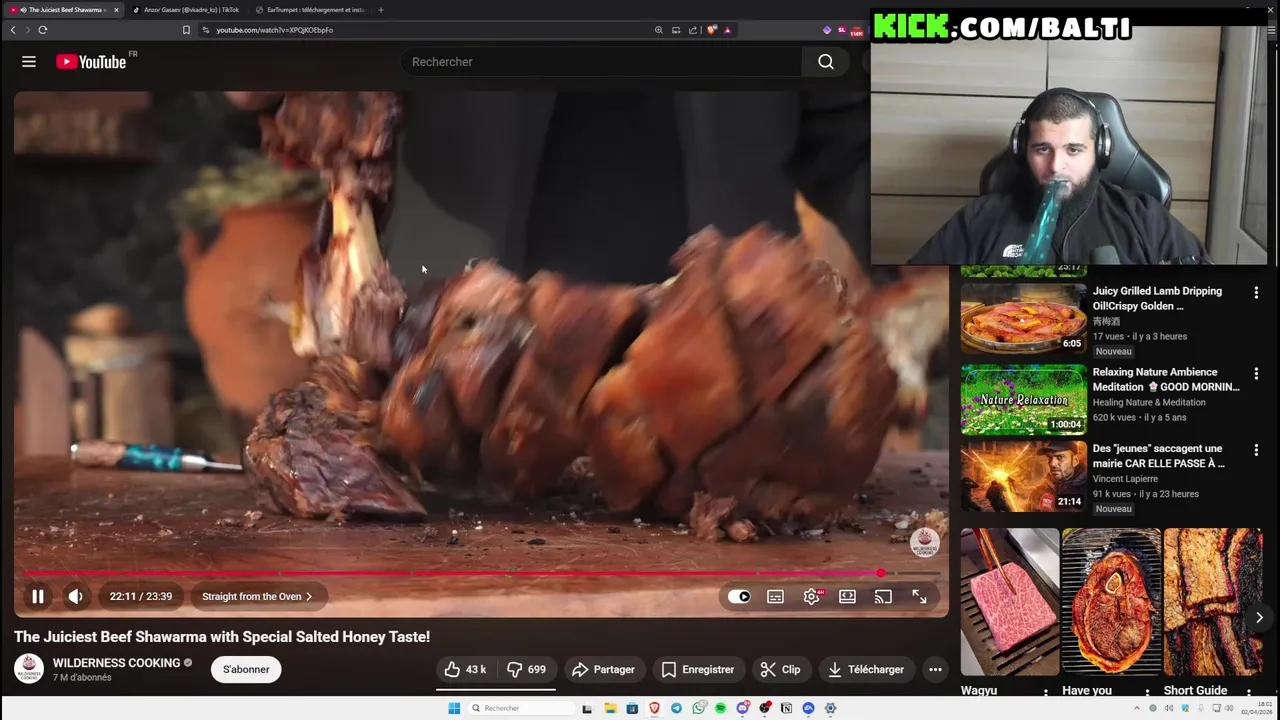
Task: Reload the current page
Action: [x=43, y=30]
